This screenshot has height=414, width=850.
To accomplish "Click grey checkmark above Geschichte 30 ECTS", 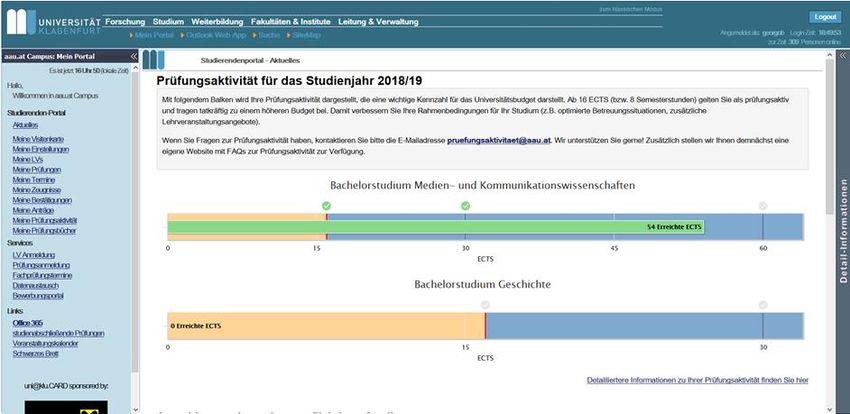I will click(763, 305).
